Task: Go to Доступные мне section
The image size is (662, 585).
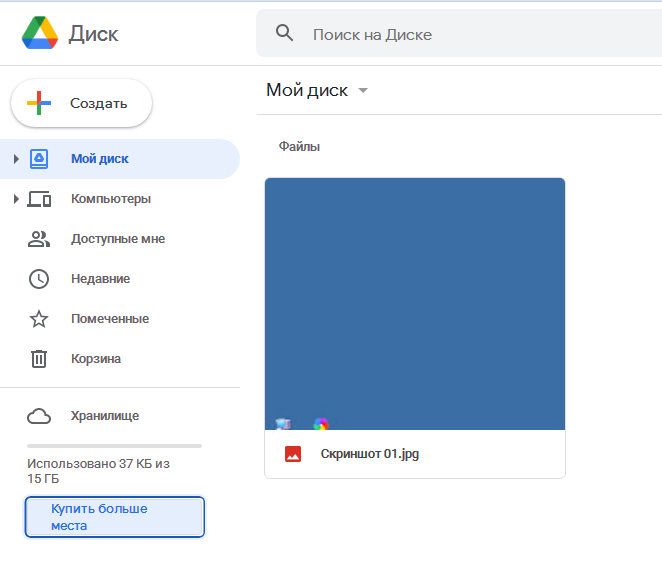Action: click(117, 239)
